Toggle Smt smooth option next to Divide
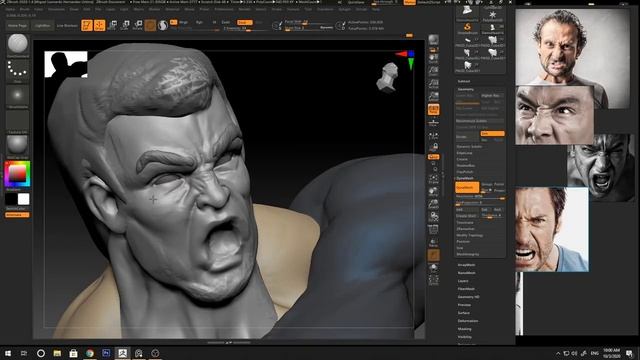Screen dimensions: 640x360 click(492, 133)
